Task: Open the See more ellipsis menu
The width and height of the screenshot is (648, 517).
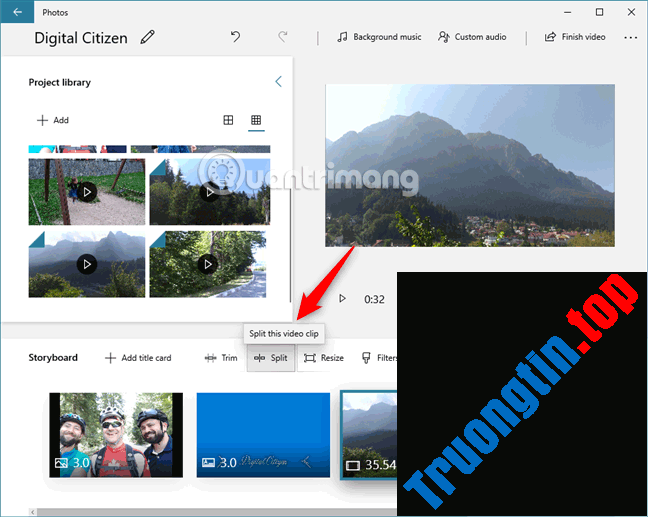Action: (630, 37)
